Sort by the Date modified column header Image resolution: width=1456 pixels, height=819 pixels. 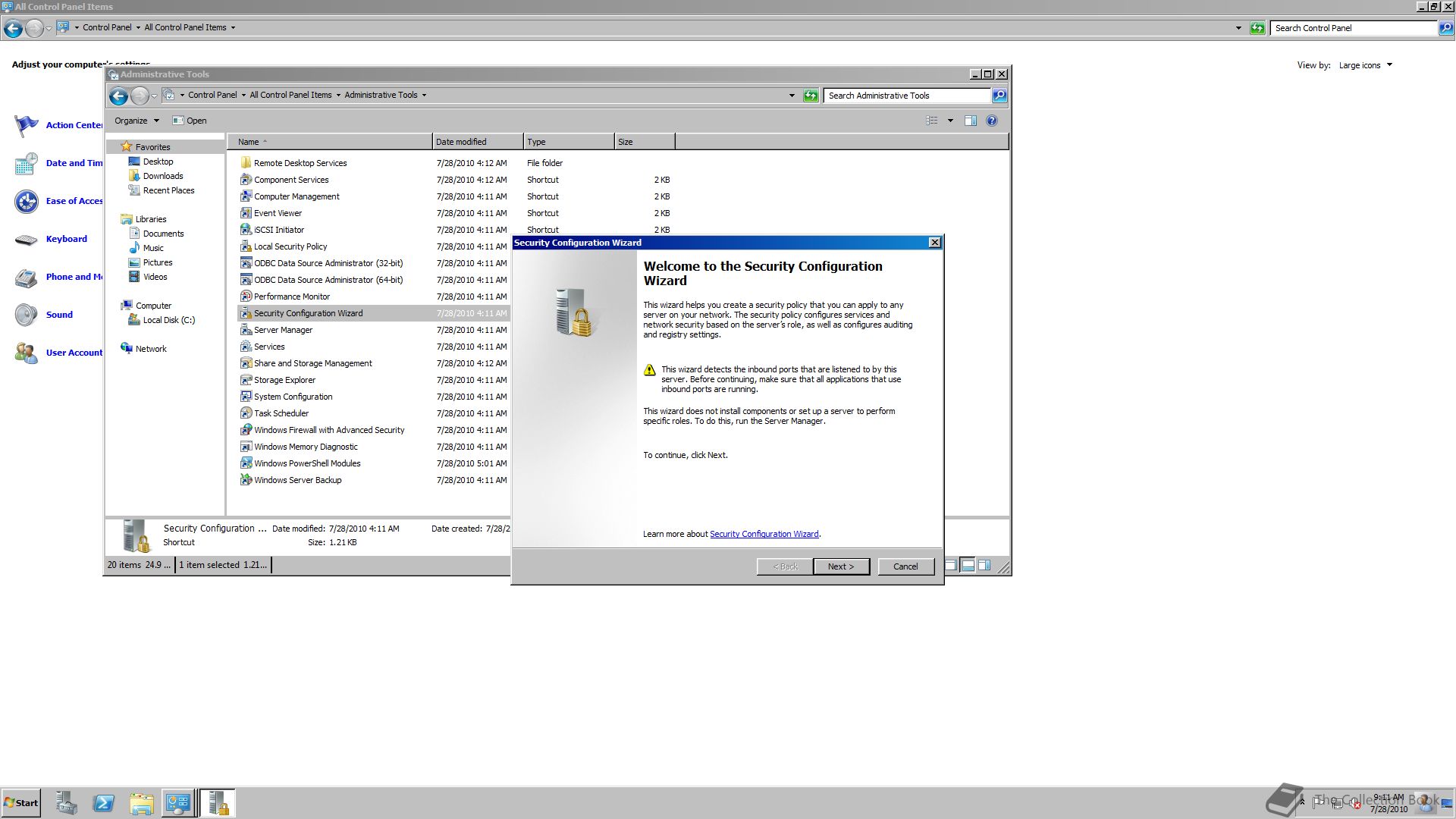[x=478, y=142]
